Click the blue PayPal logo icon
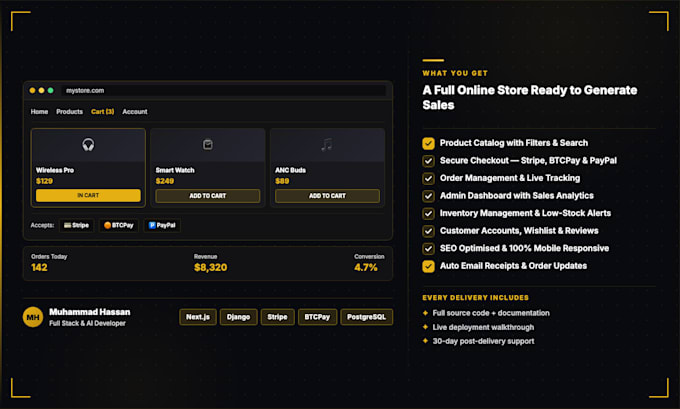This screenshot has width=680, height=409. (x=152, y=225)
